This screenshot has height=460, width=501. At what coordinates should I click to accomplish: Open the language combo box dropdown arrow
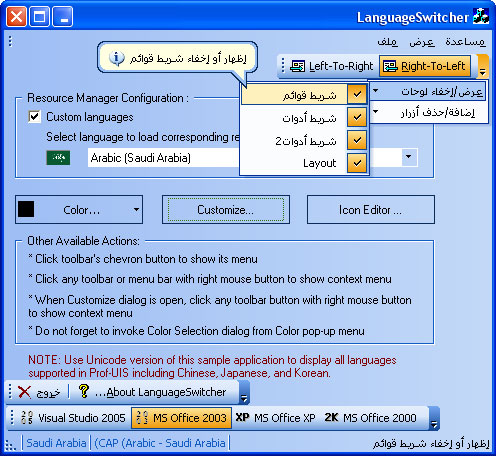[409, 157]
